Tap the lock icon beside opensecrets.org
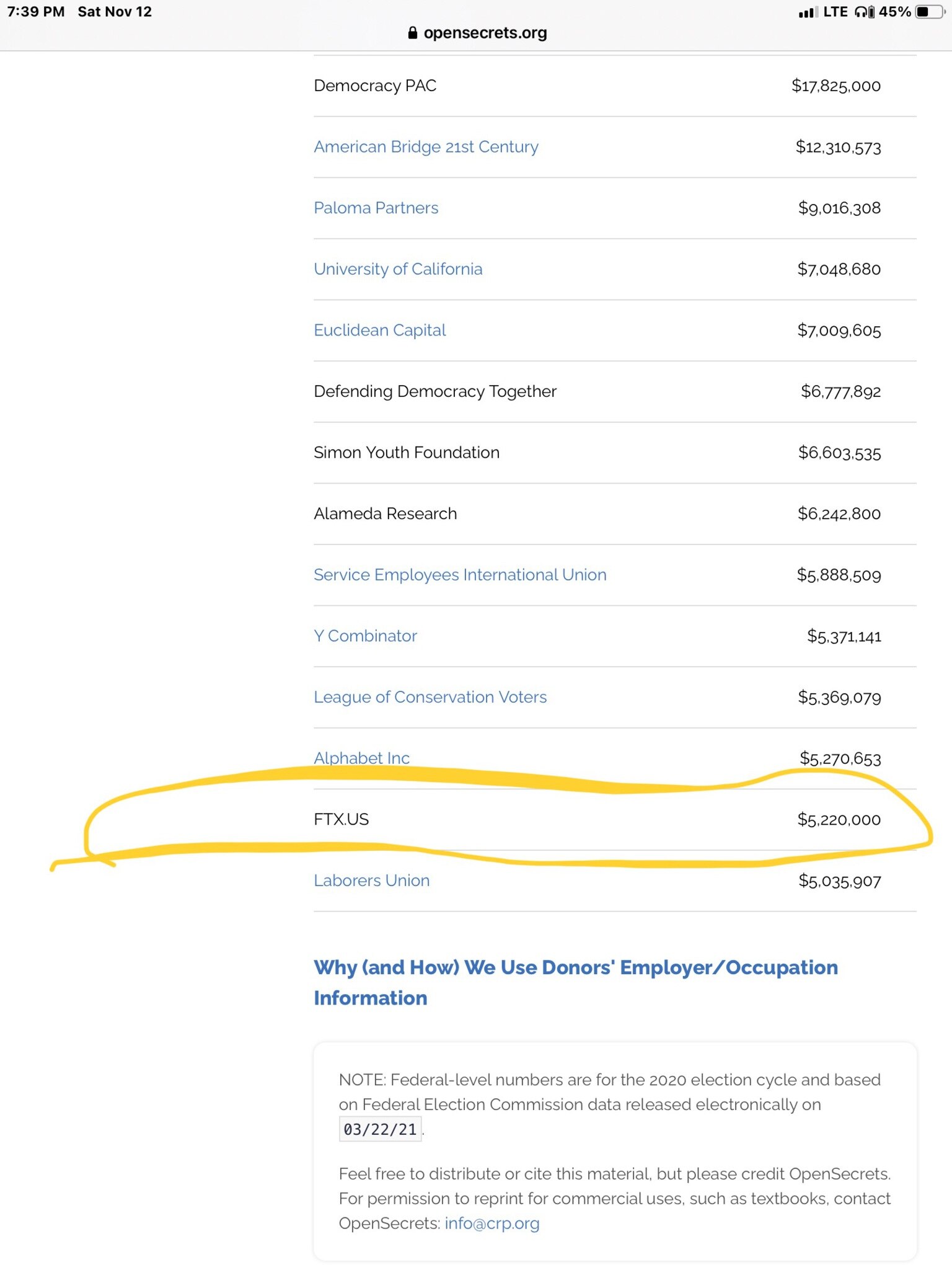 click(x=413, y=33)
